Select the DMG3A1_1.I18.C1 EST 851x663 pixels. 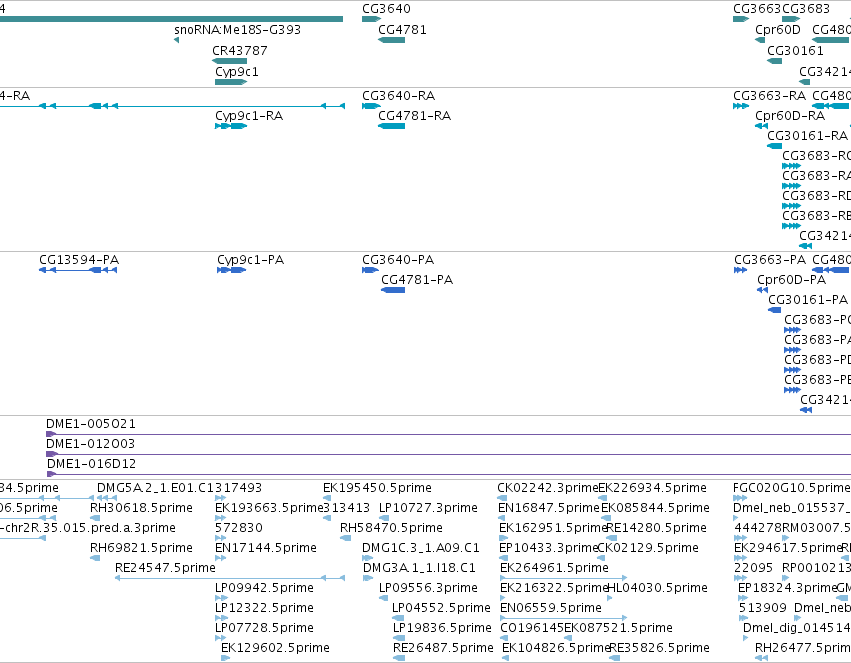367,578
